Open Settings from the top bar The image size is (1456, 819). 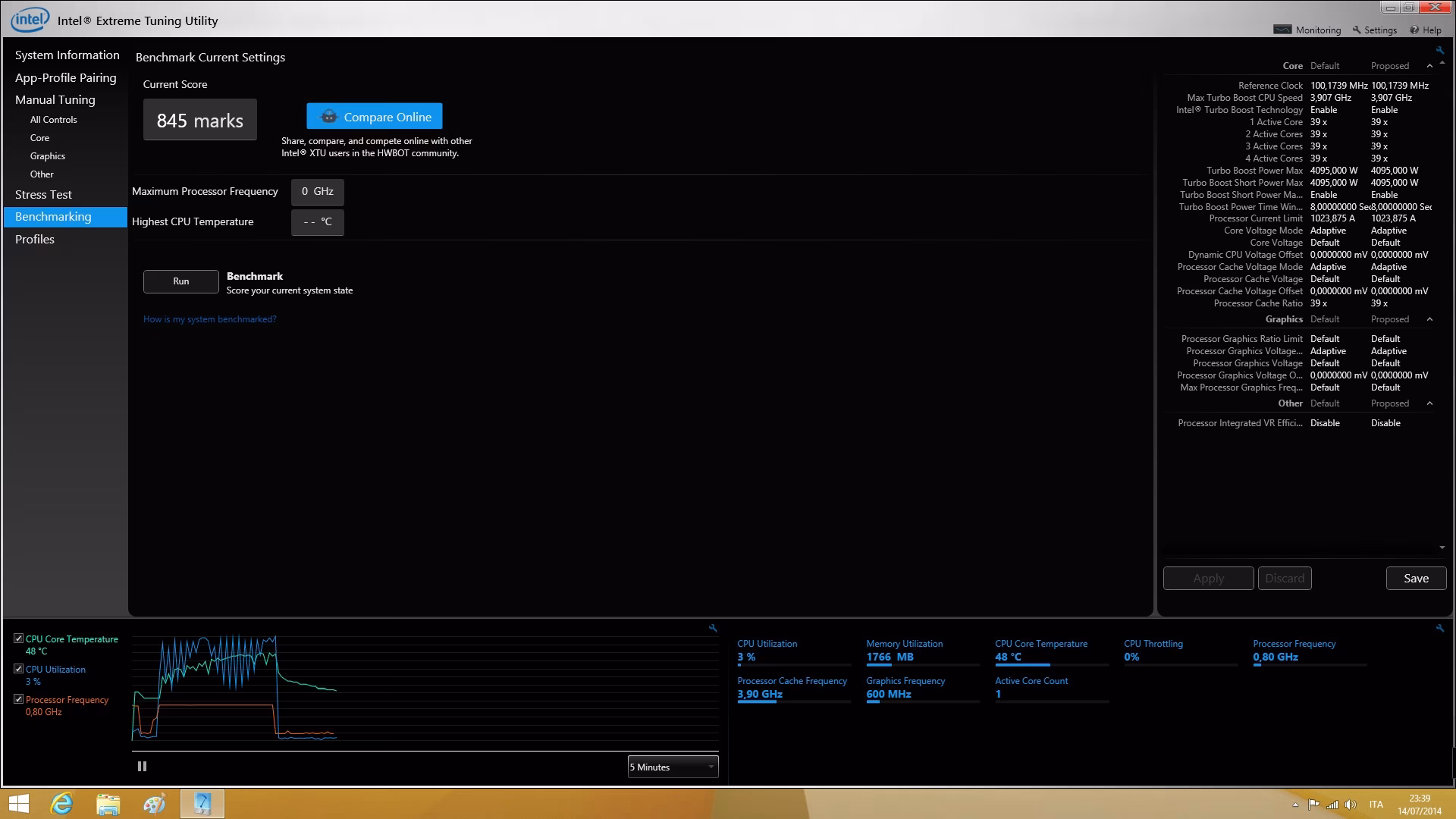[1374, 30]
